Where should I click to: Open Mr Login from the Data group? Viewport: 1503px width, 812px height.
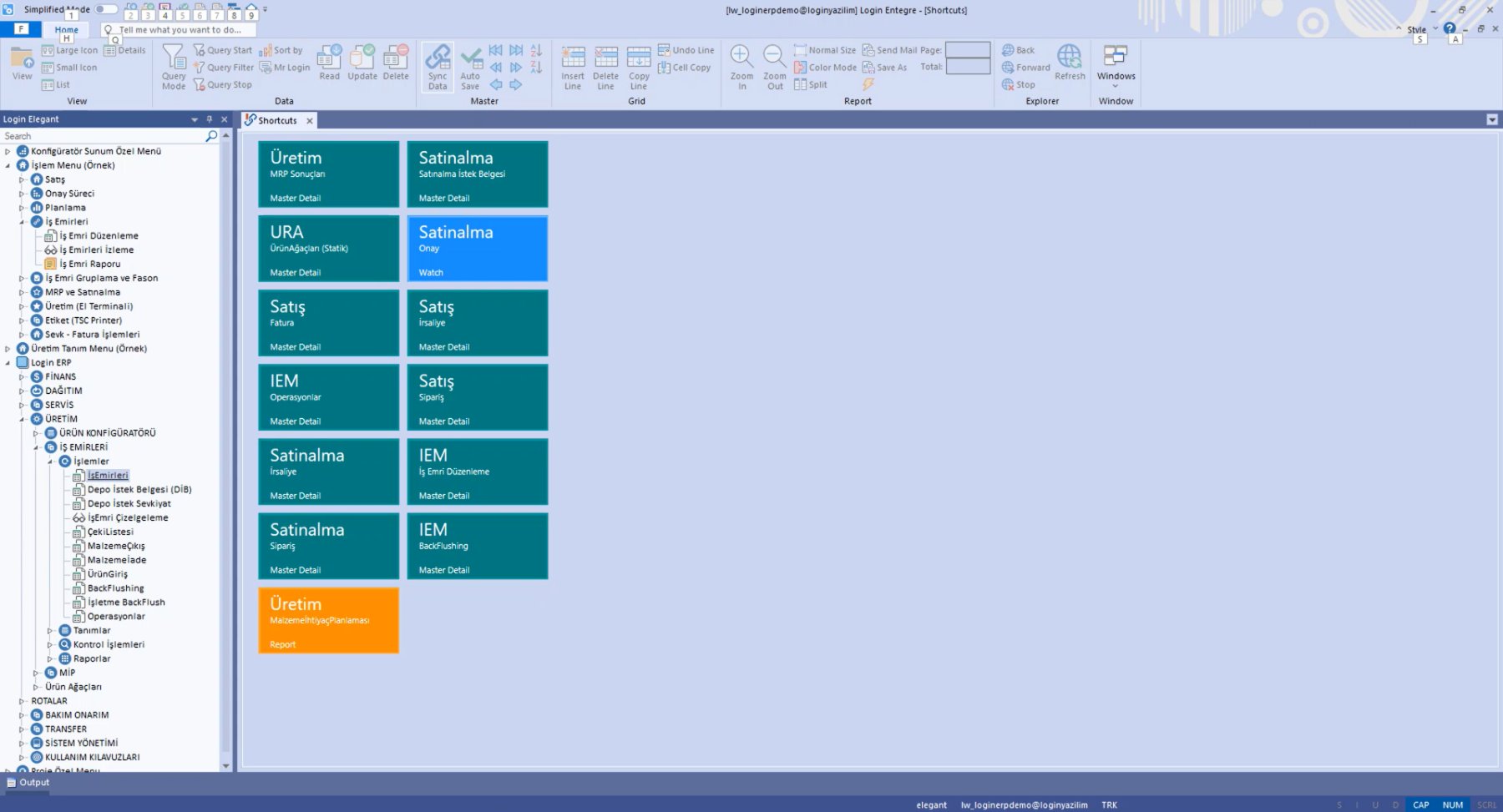[x=285, y=68]
